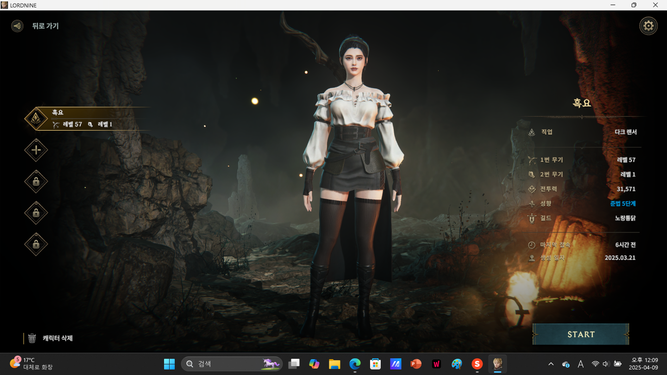This screenshot has width=667, height=375.
Task: Click the middle of the three locked slots
Action: 36,213
